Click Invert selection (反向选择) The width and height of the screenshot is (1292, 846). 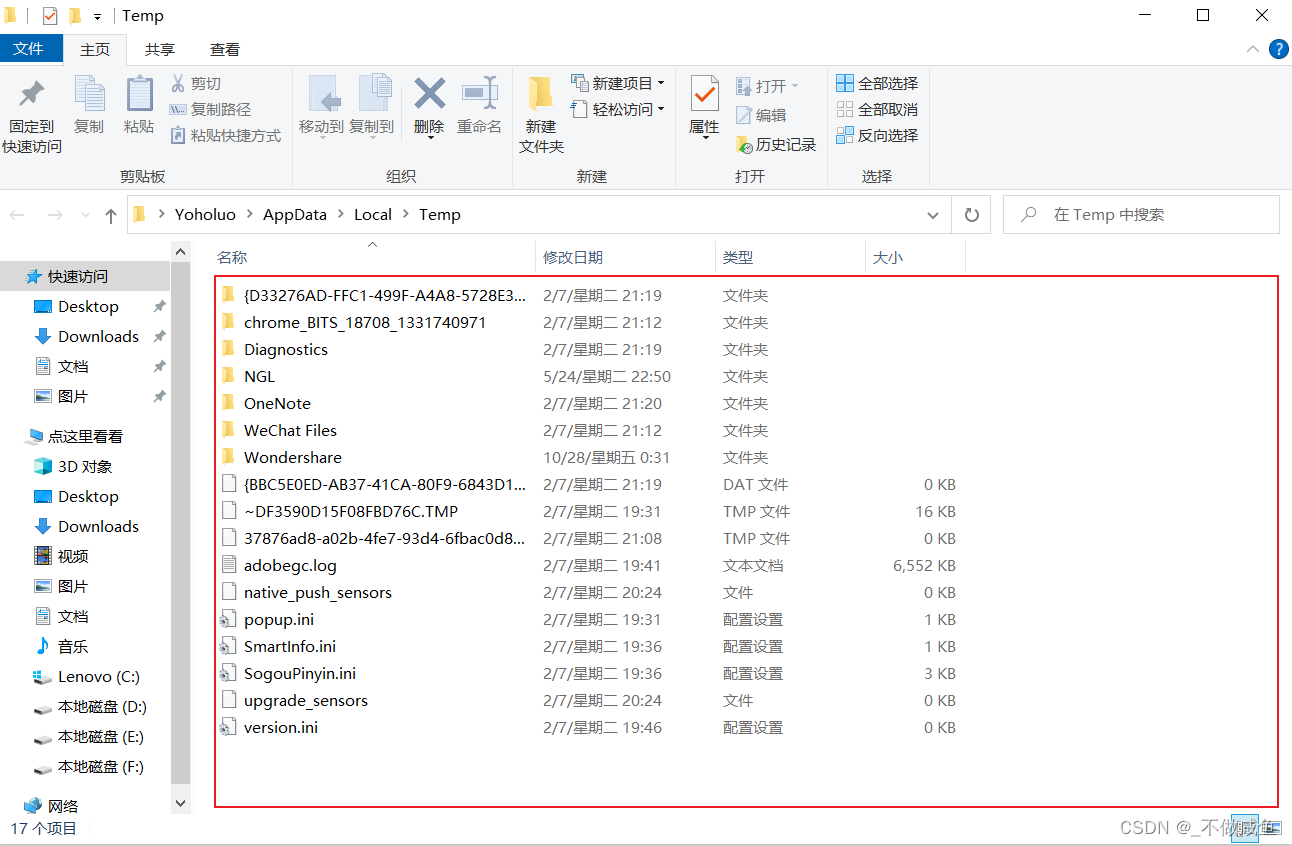coord(877,135)
